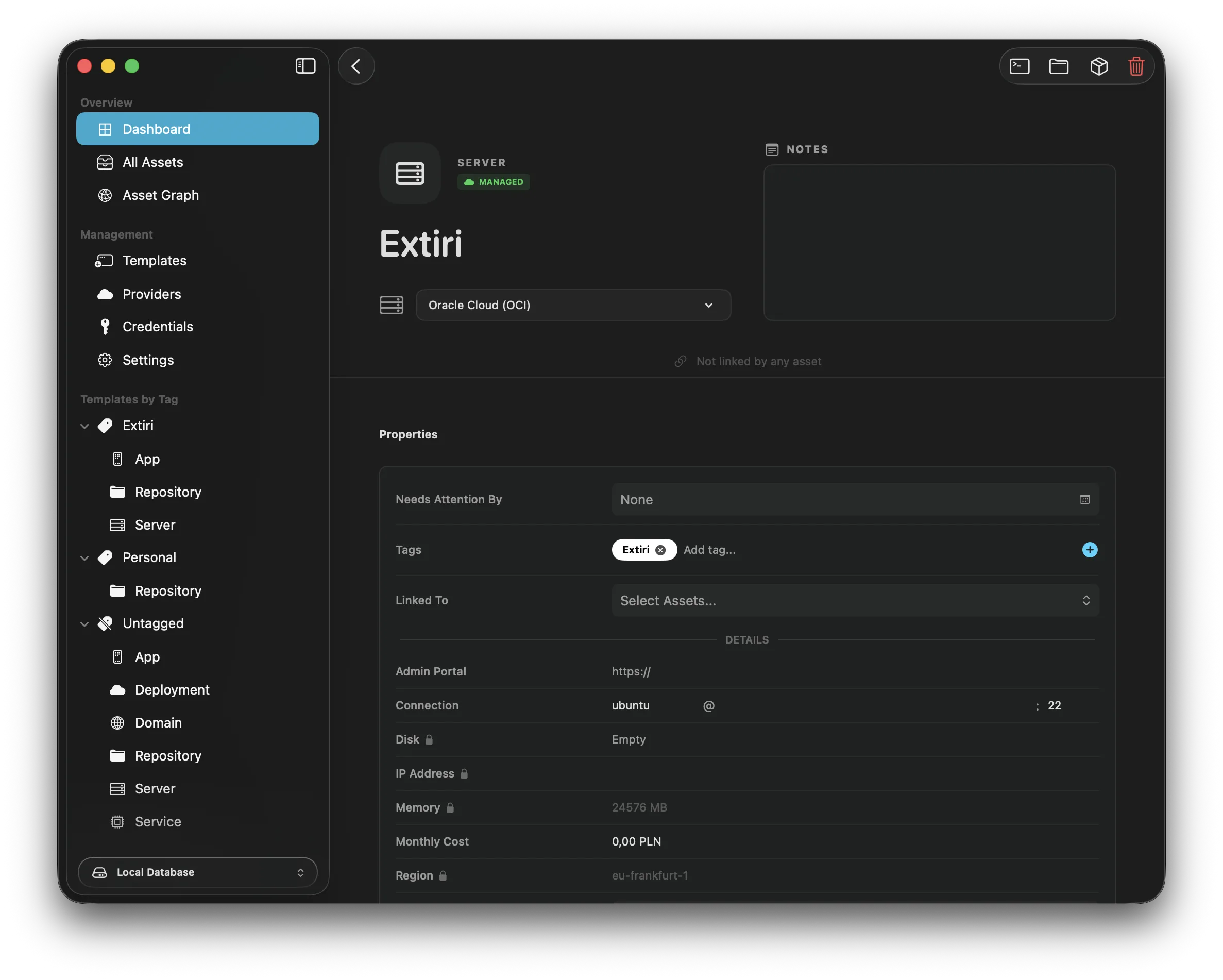
Task: Collapse the Personal tag group
Action: 84,558
